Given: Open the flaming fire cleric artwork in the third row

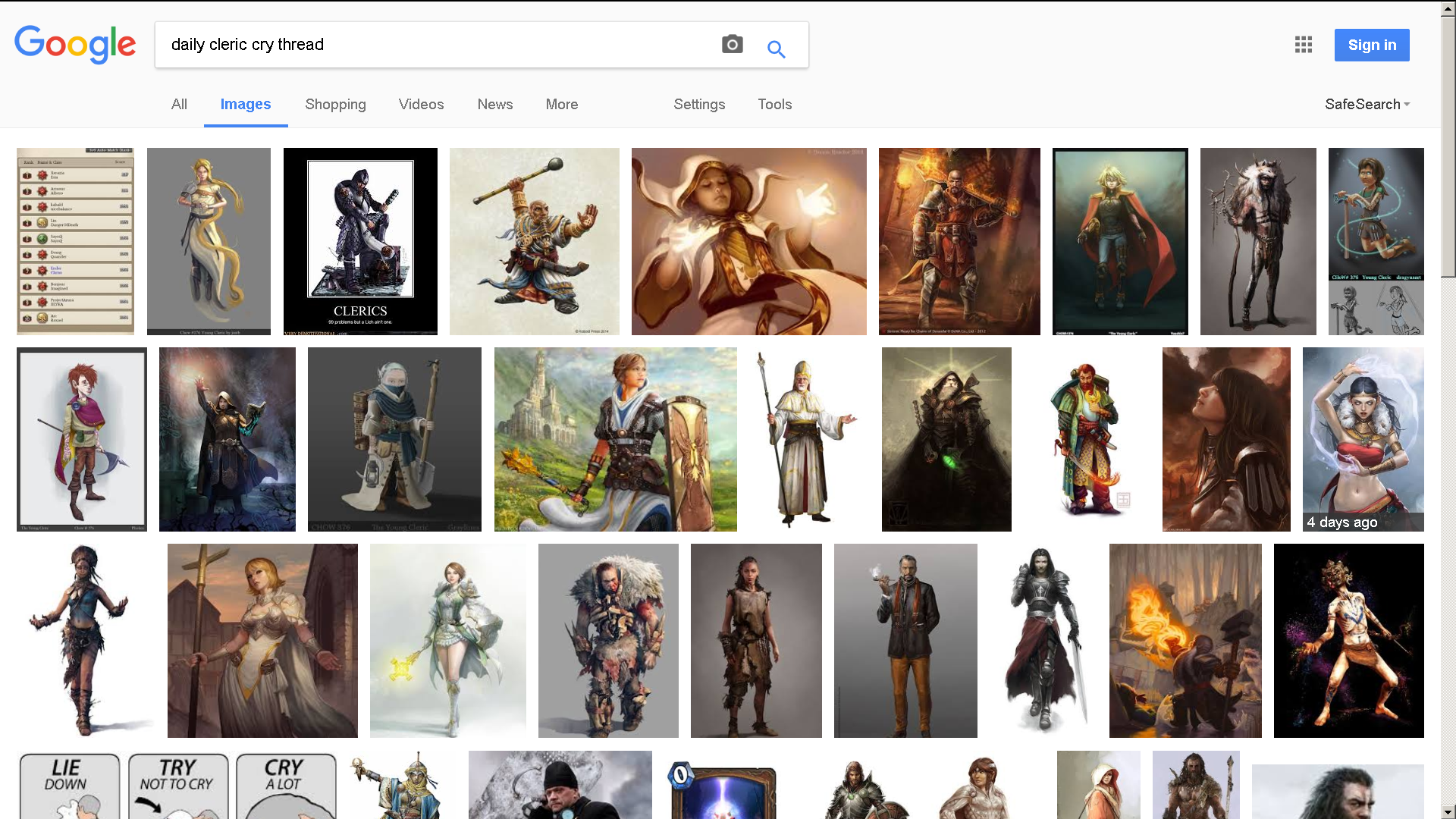Looking at the screenshot, I should click(x=1185, y=640).
